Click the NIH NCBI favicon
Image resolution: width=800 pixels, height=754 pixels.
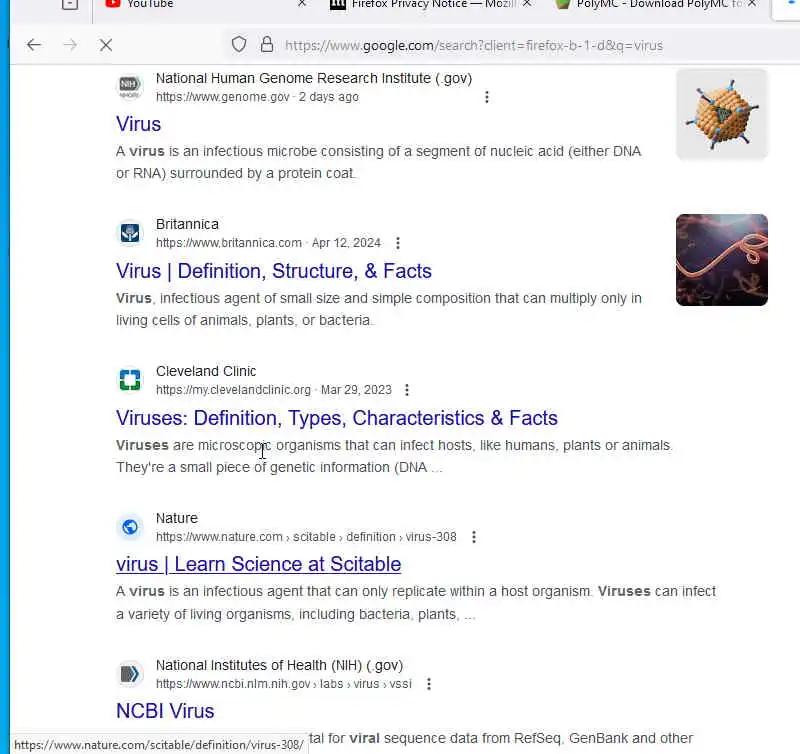click(130, 674)
